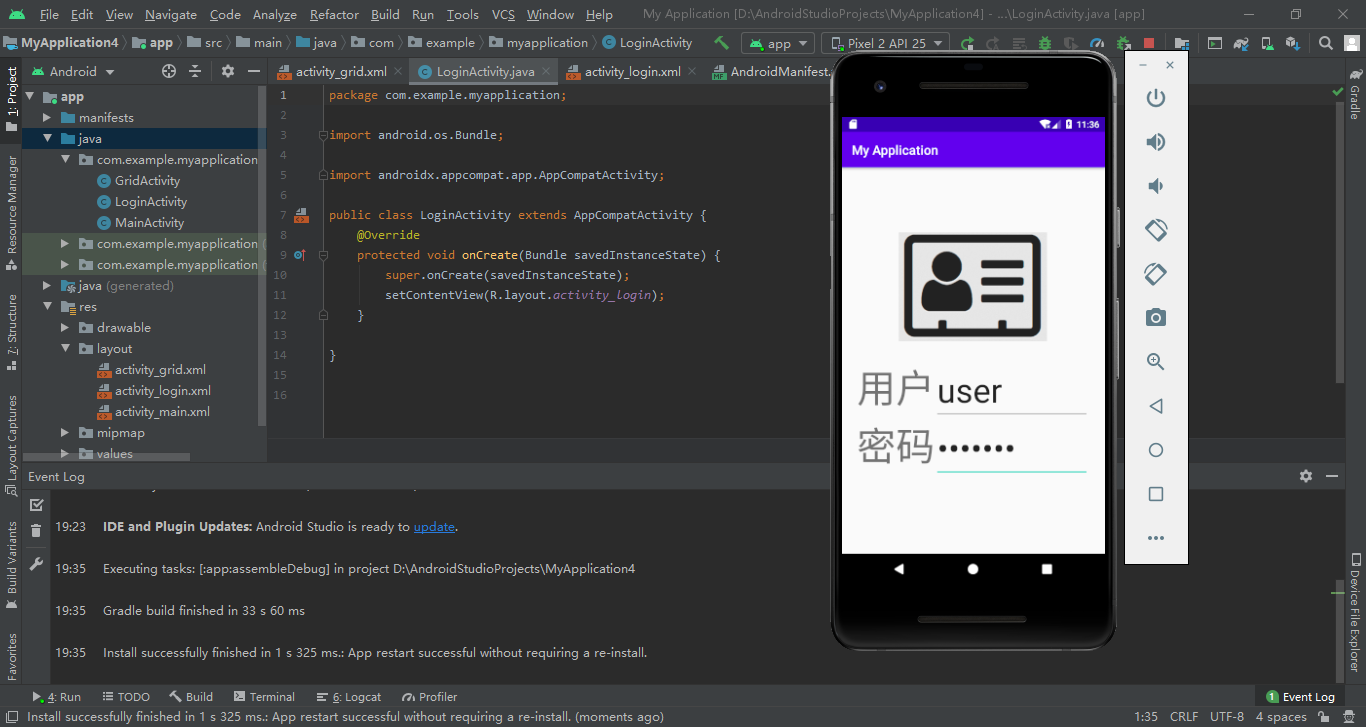Click Collapse All icon in Project panel
This screenshot has width=1366, height=727.
pos(195,71)
